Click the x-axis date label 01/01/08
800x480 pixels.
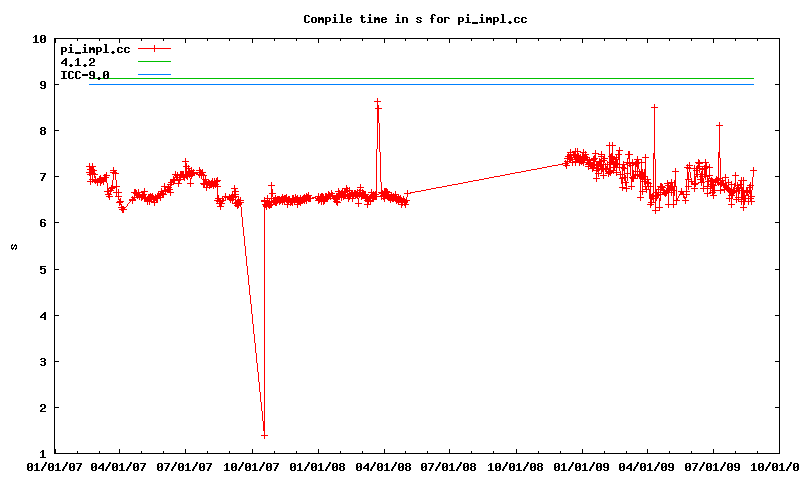click(318, 466)
